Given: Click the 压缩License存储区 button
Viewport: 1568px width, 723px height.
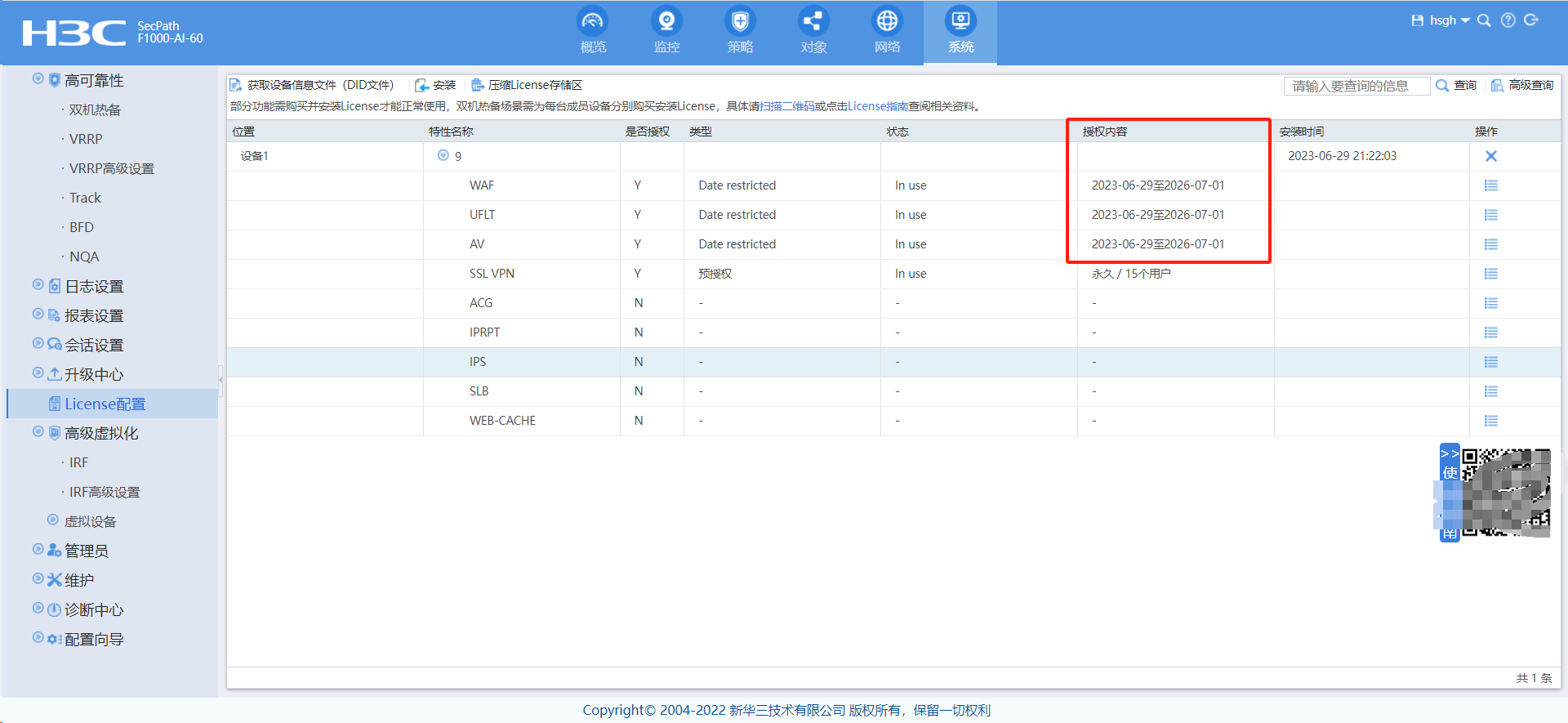Looking at the screenshot, I should (527, 85).
